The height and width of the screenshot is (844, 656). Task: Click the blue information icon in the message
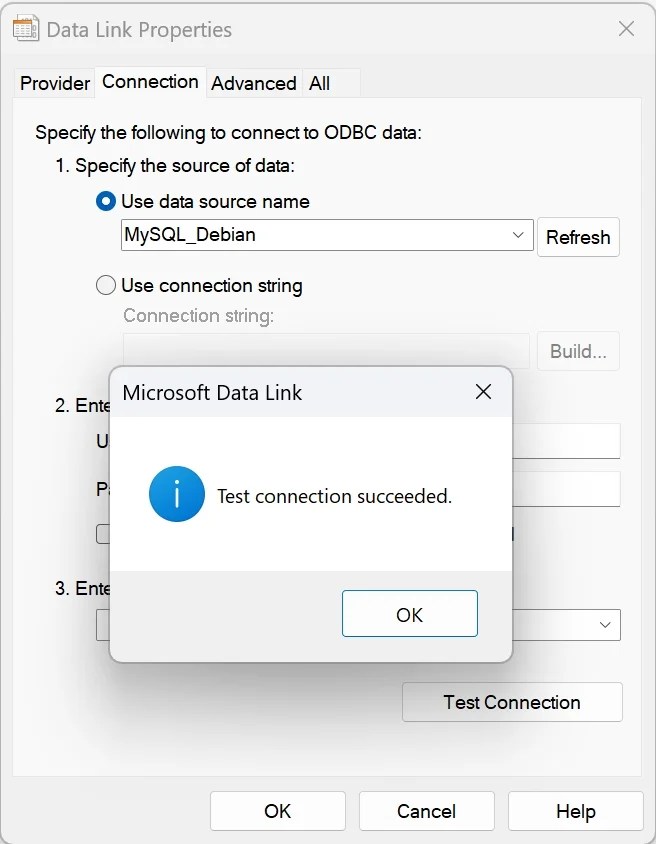pos(176,496)
